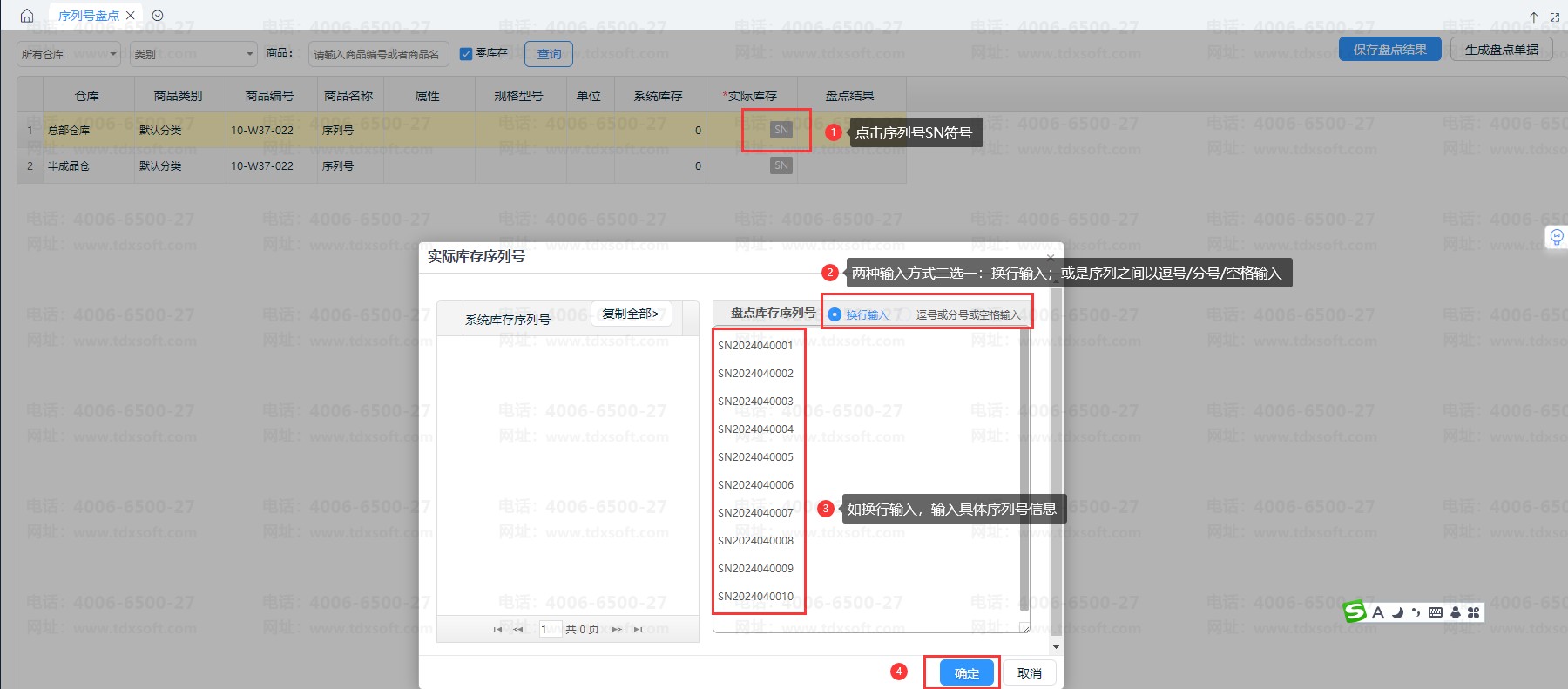Click the fullscreen expand icon
Image resolution: width=1568 pixels, height=689 pixels.
(x=1555, y=17)
